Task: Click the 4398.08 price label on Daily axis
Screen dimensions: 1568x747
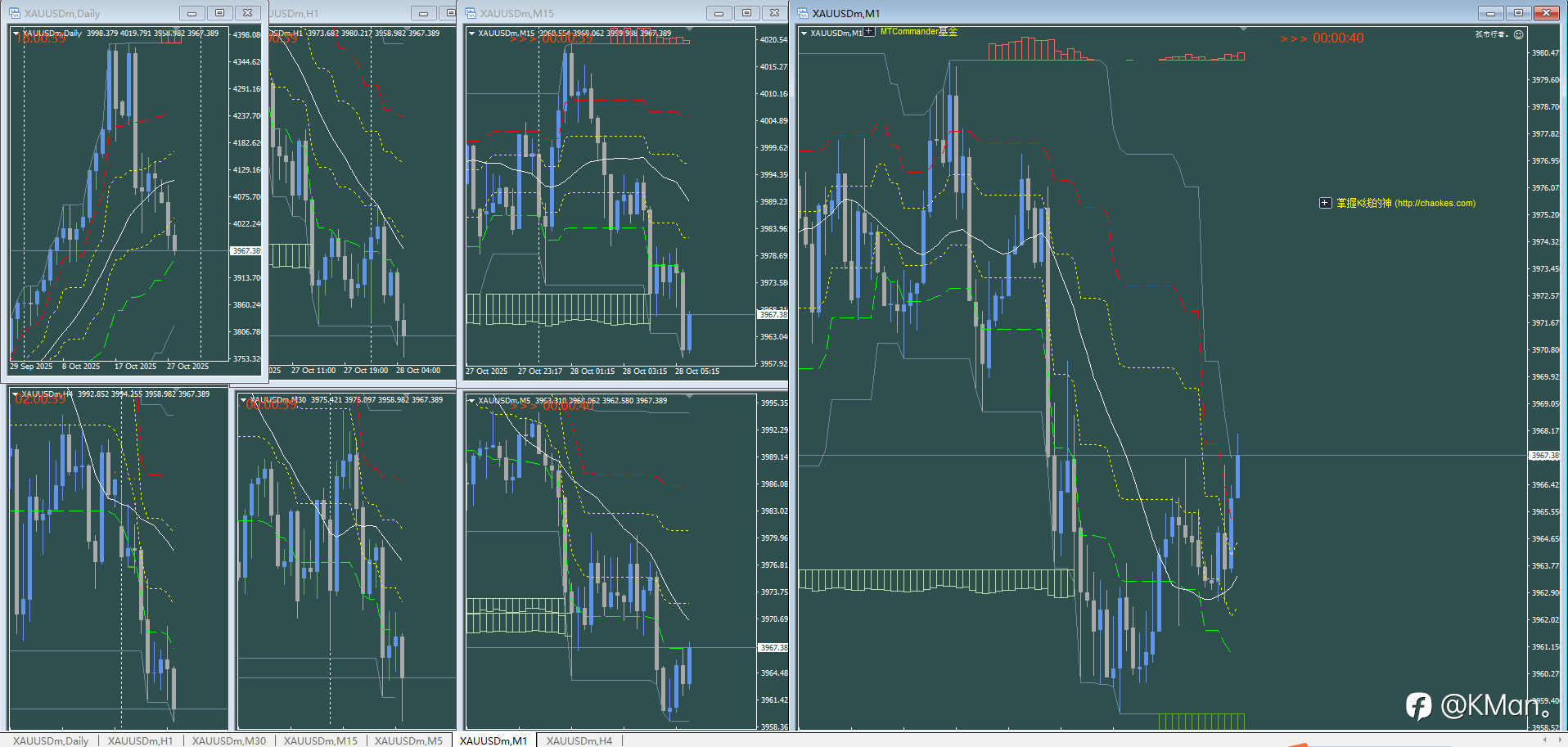Action: (246, 35)
